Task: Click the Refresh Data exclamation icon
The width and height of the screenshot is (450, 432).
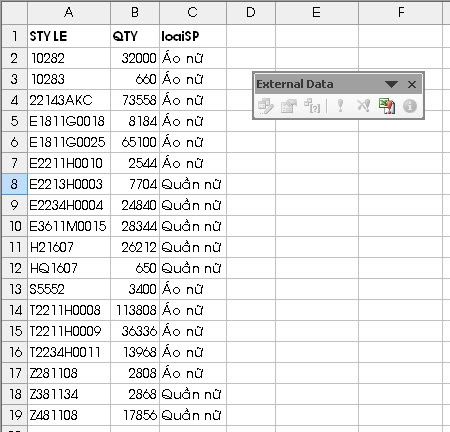Action: pos(340,106)
